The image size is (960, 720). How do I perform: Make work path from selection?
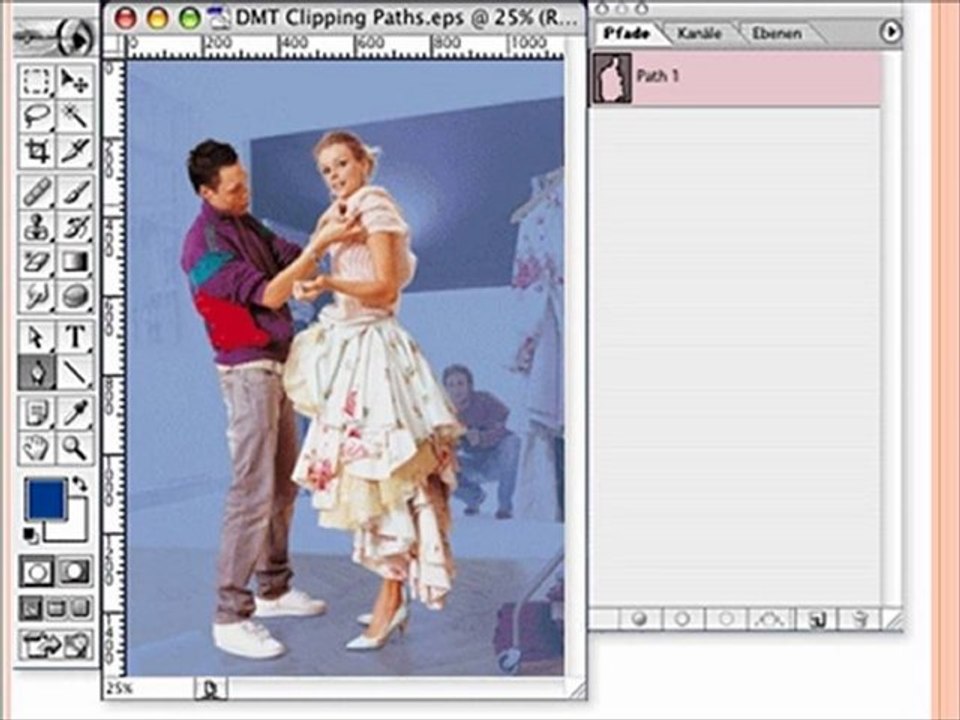coord(770,619)
